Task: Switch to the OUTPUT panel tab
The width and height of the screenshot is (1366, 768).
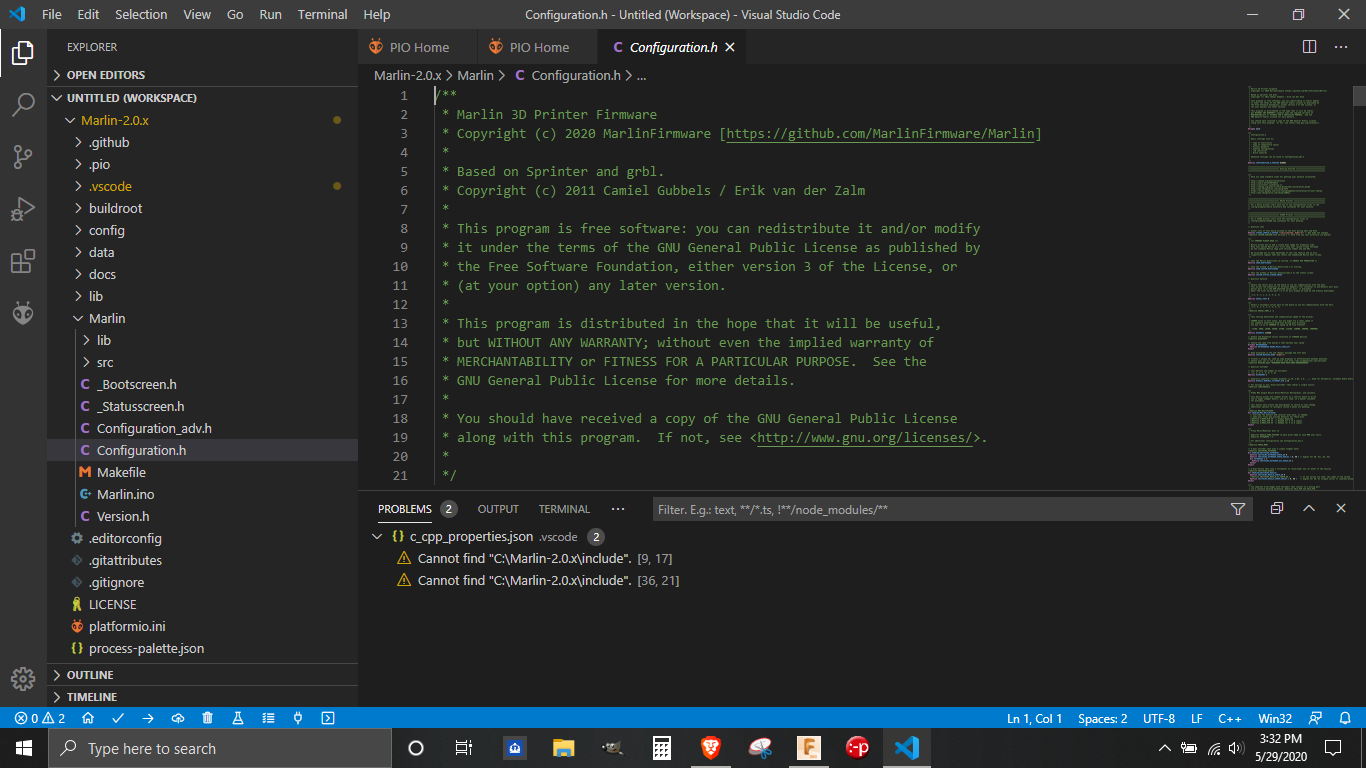Action: tap(498, 509)
